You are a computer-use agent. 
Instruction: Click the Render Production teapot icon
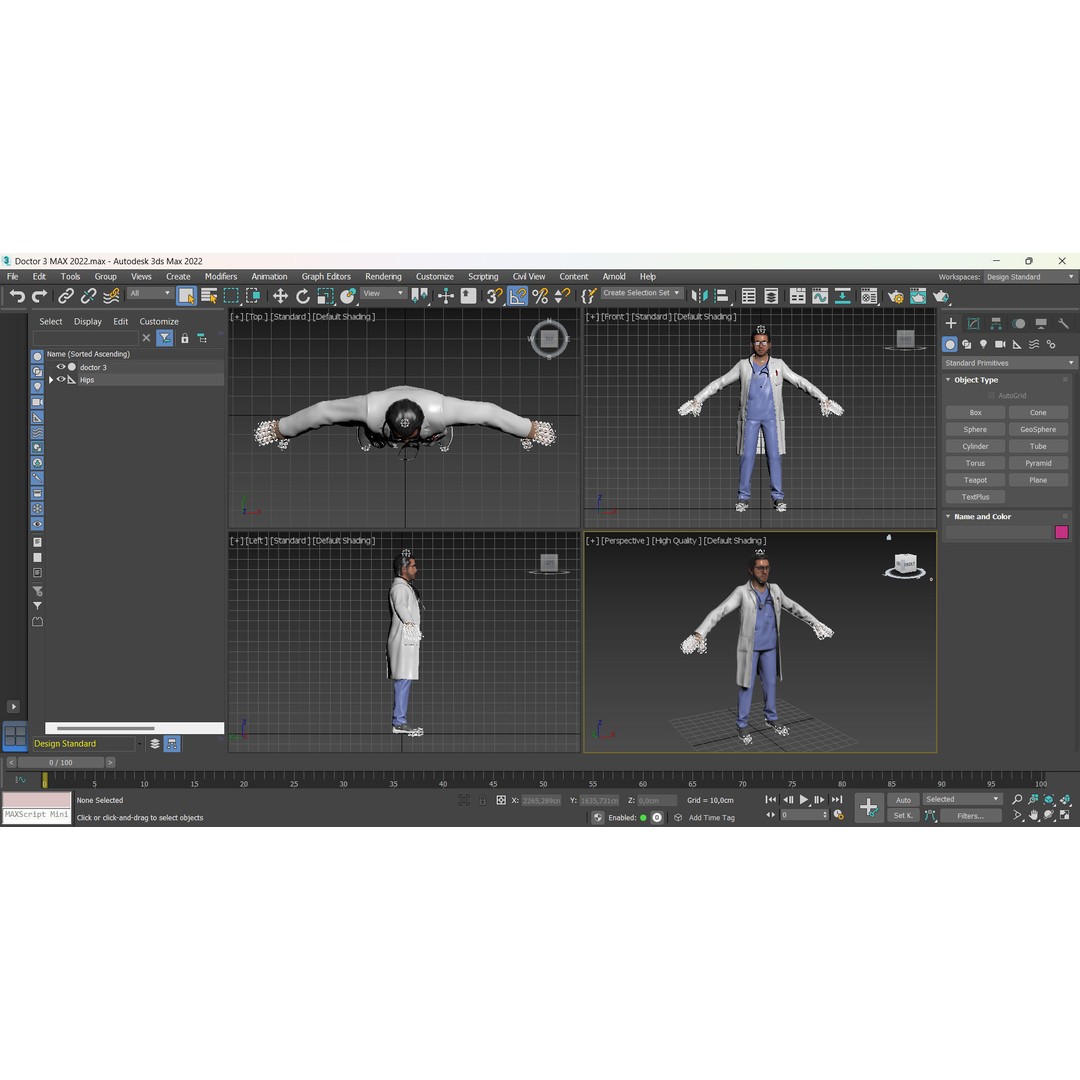[941, 296]
